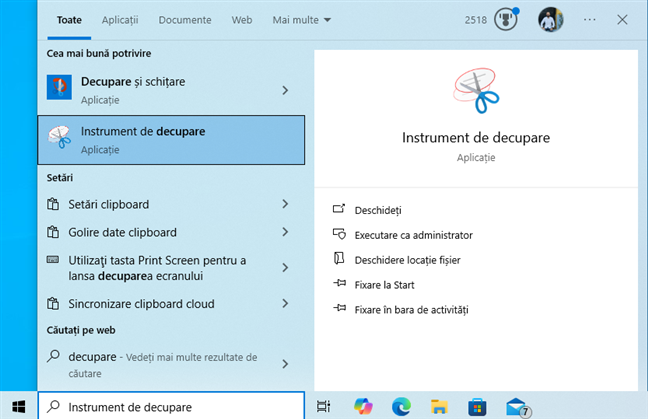Open File Explorer from the taskbar
This screenshot has width=648, height=419.
[x=439, y=406]
